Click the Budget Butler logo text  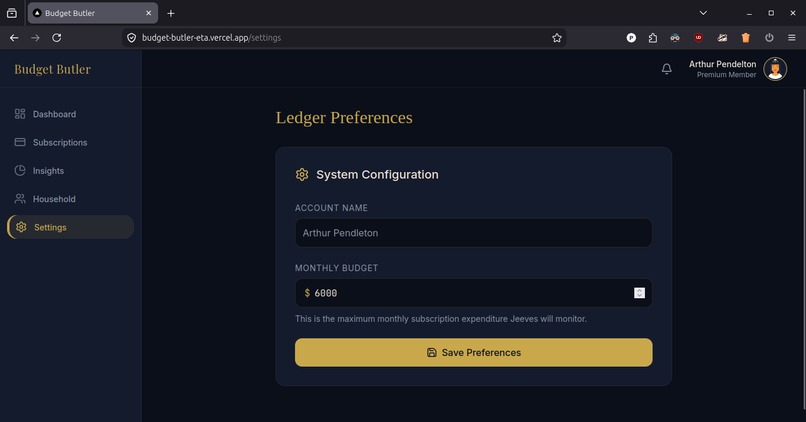pyautogui.click(x=52, y=69)
